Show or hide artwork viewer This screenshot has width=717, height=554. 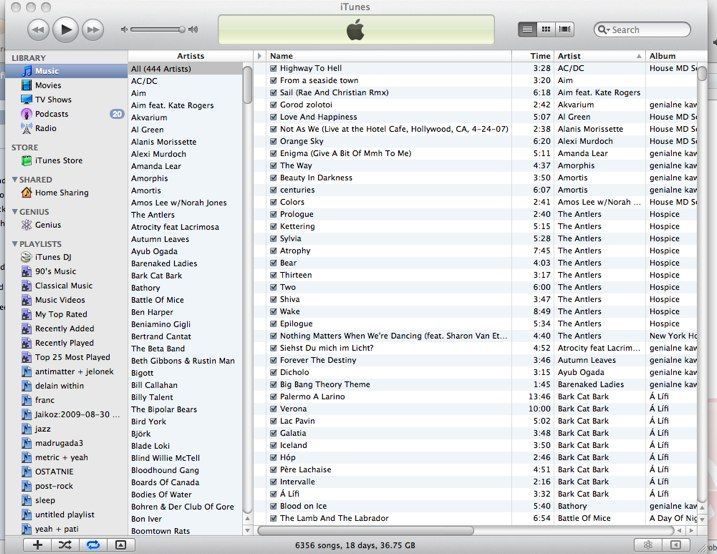[121, 544]
